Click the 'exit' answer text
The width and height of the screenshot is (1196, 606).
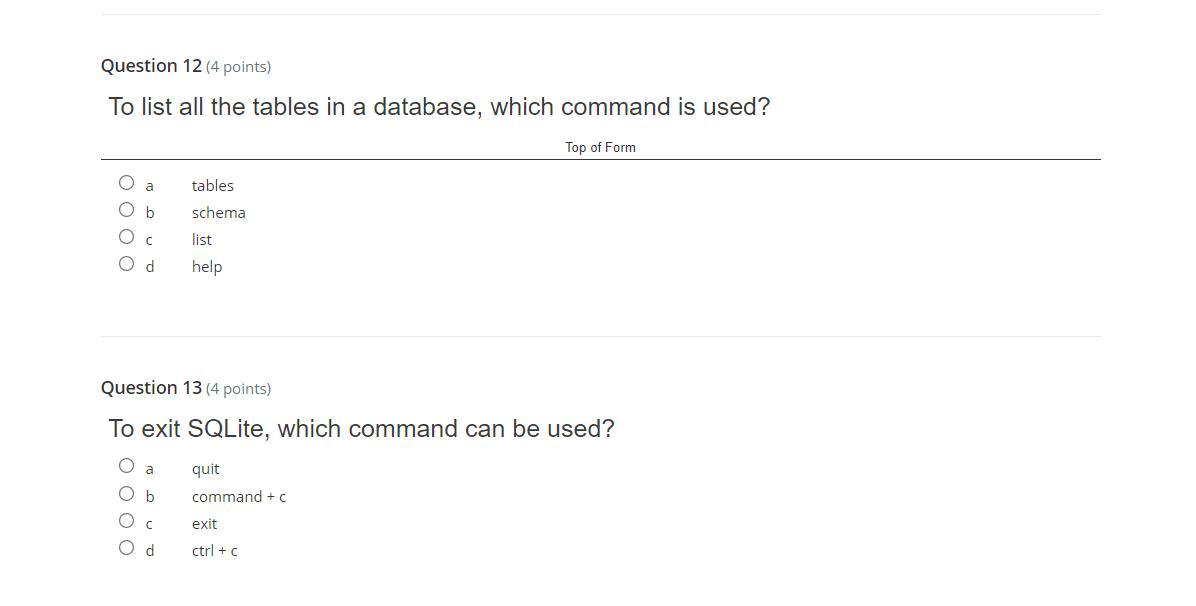click(204, 524)
